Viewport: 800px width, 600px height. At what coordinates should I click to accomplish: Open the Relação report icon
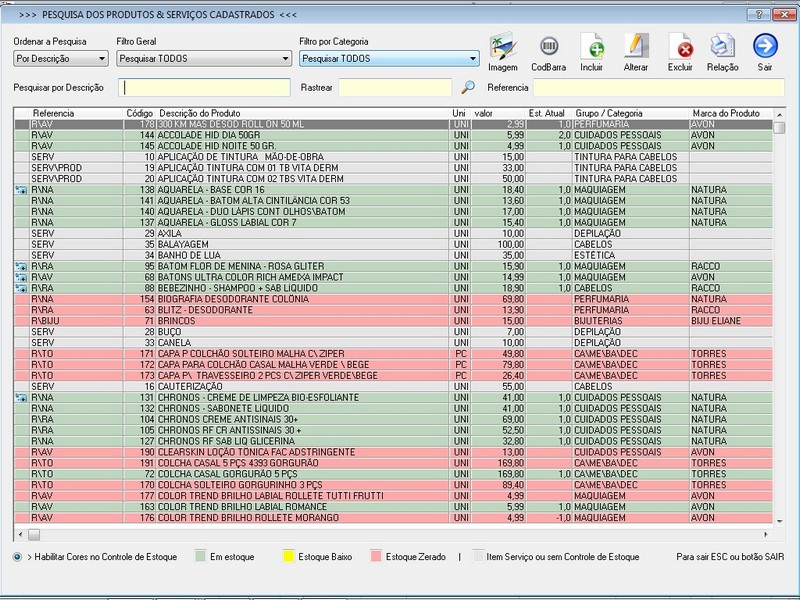click(x=722, y=47)
